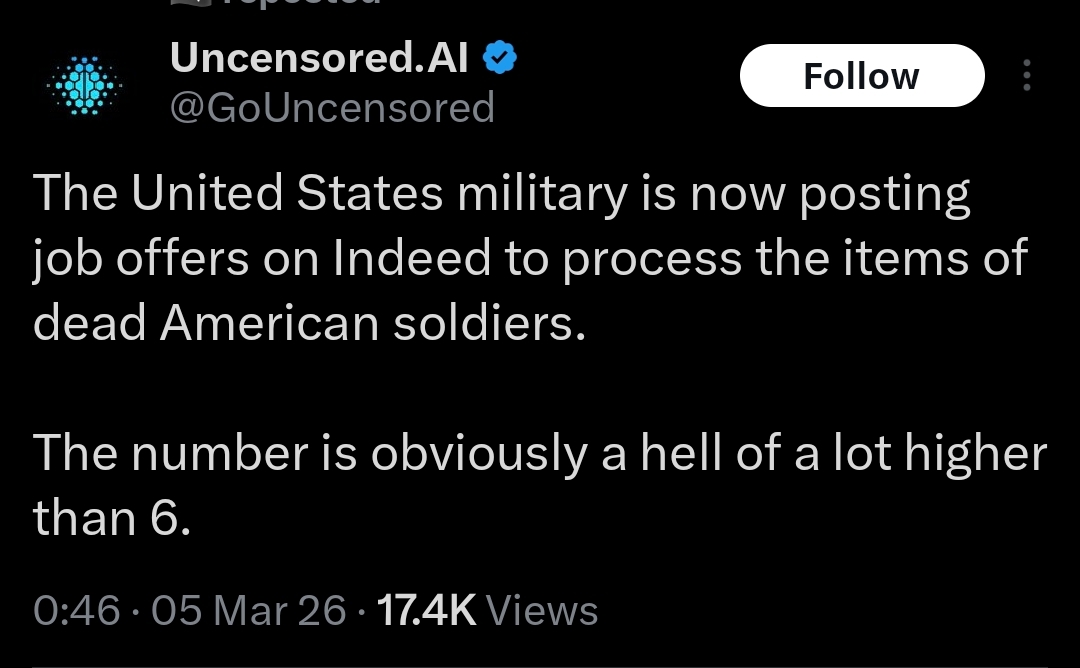The height and width of the screenshot is (668, 1080).
Task: Open the Uncensored.AI display name link
Action: pyautogui.click(x=320, y=59)
